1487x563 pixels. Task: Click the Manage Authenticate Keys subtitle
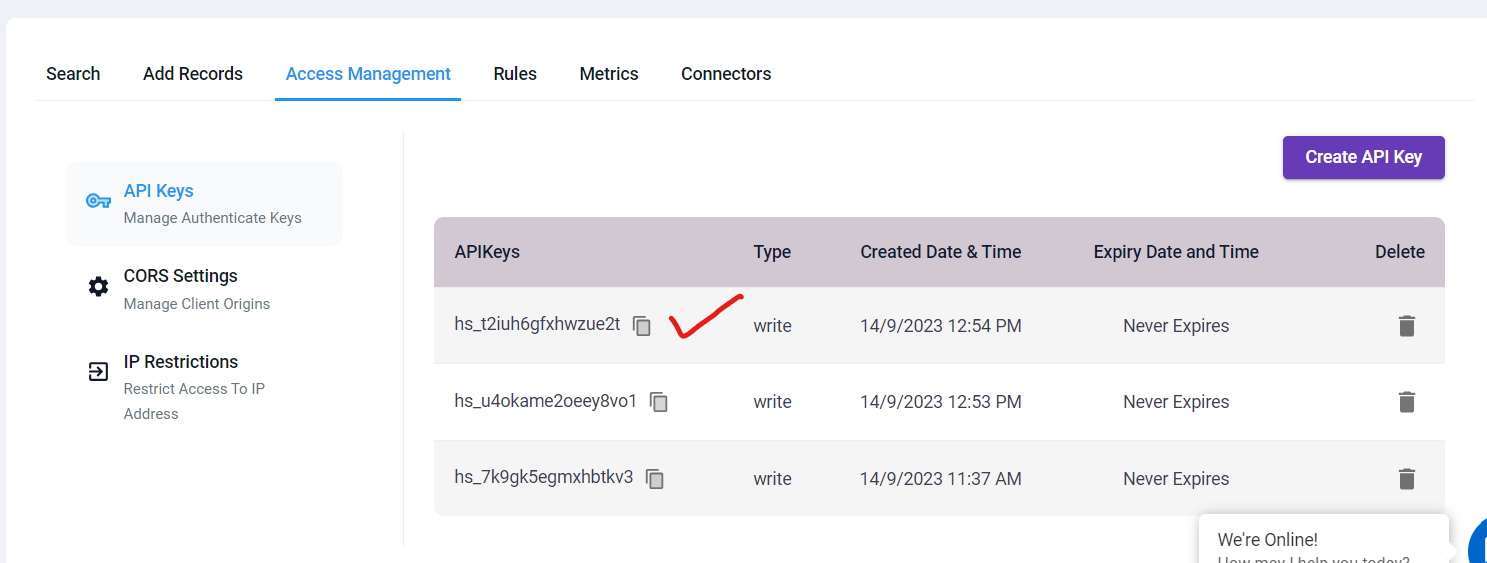point(212,218)
